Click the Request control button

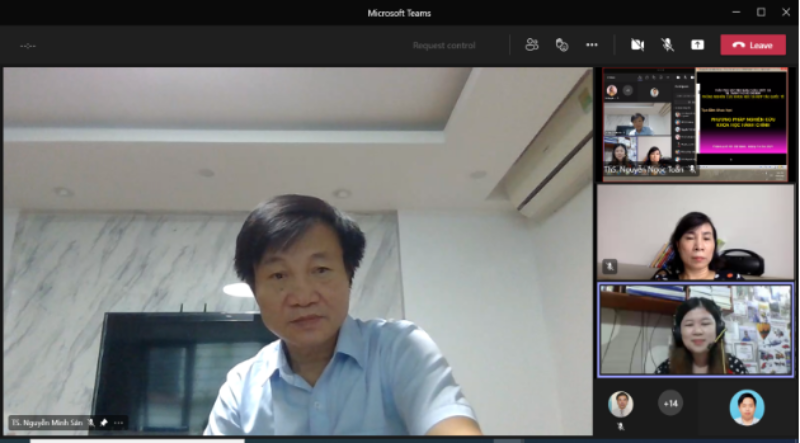coord(444,45)
